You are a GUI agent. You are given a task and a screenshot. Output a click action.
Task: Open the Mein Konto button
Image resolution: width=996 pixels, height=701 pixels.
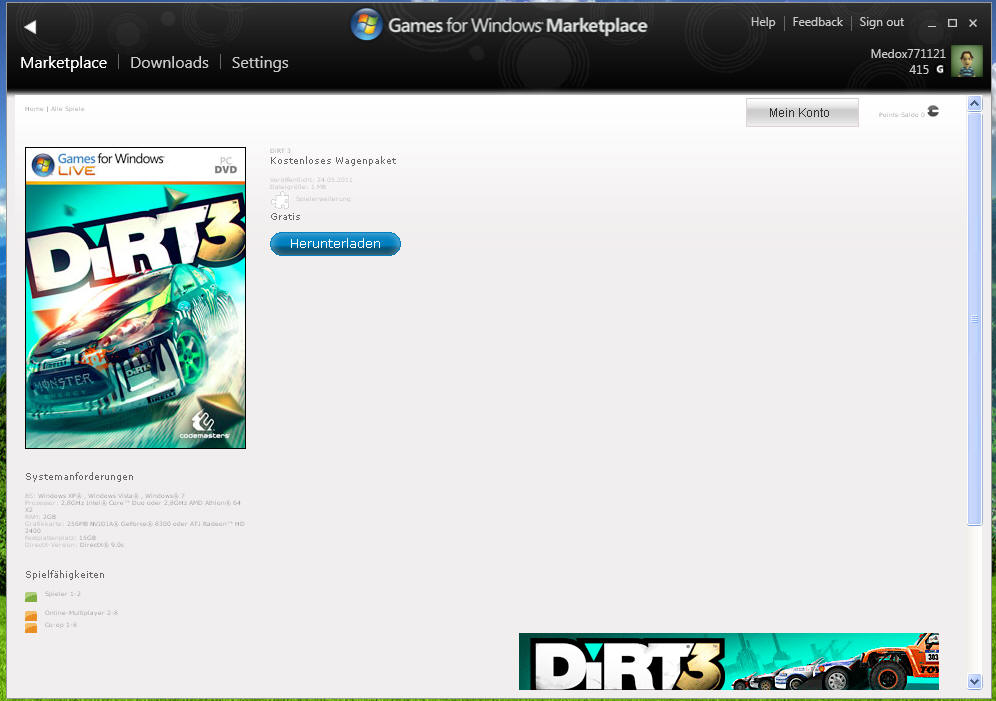pyautogui.click(x=802, y=112)
